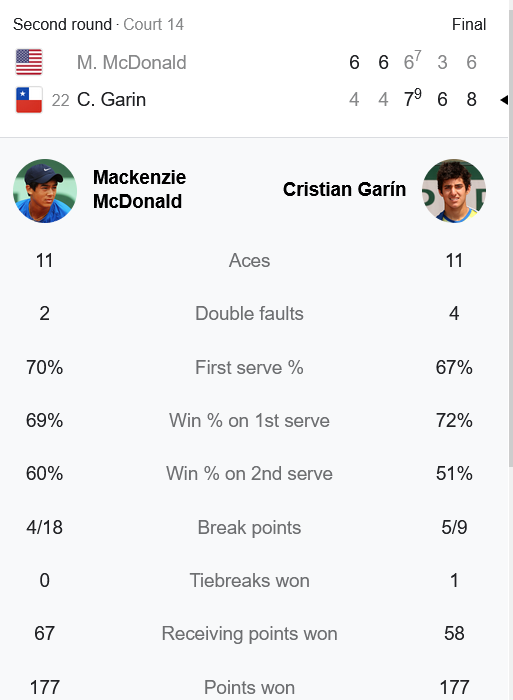
Task: Select M. McDonald in the scoreboard
Action: point(131,62)
